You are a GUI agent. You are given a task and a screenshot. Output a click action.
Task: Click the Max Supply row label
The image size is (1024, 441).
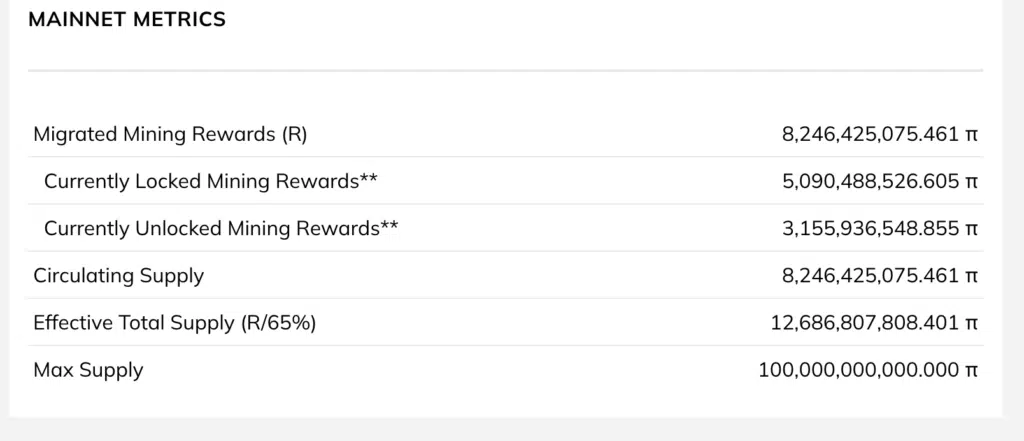pyautogui.click(x=88, y=370)
